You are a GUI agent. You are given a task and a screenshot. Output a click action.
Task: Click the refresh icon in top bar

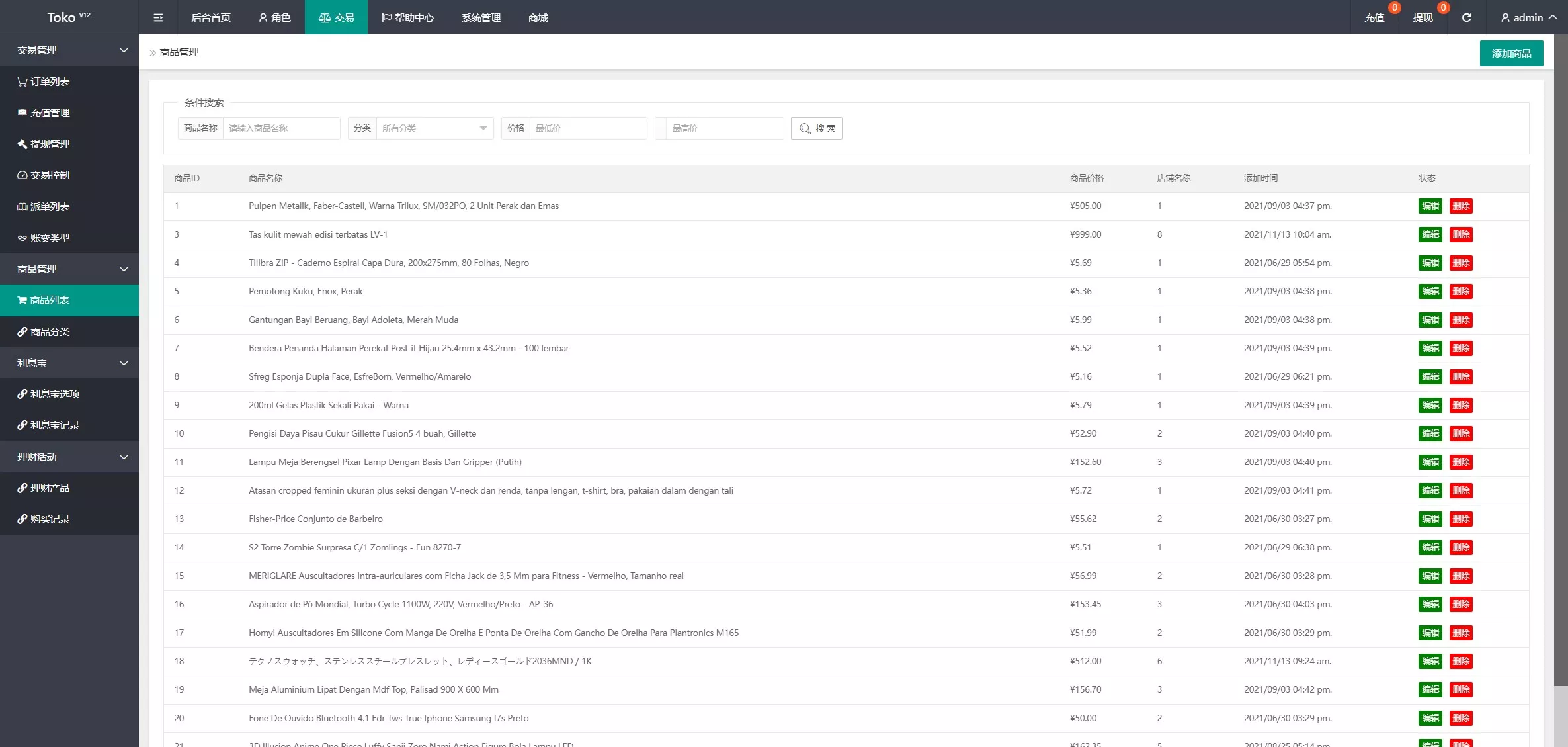(1466, 17)
